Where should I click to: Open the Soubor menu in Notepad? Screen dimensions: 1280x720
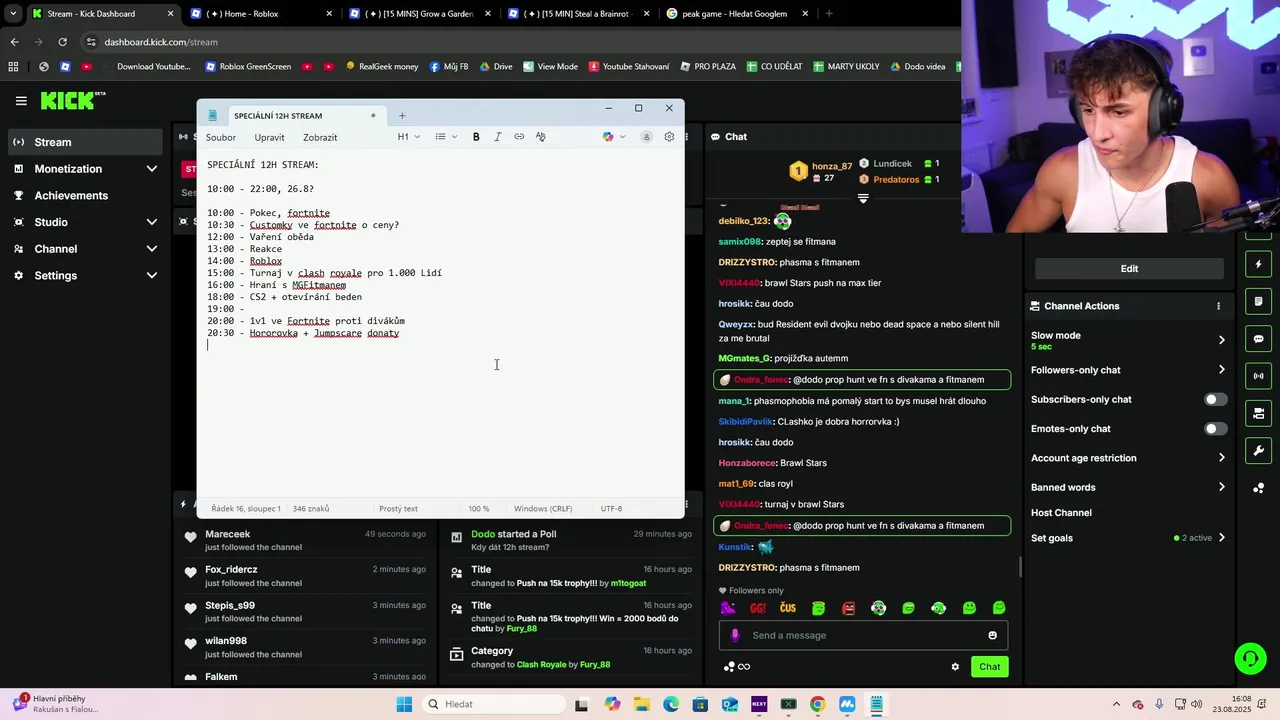pos(221,137)
